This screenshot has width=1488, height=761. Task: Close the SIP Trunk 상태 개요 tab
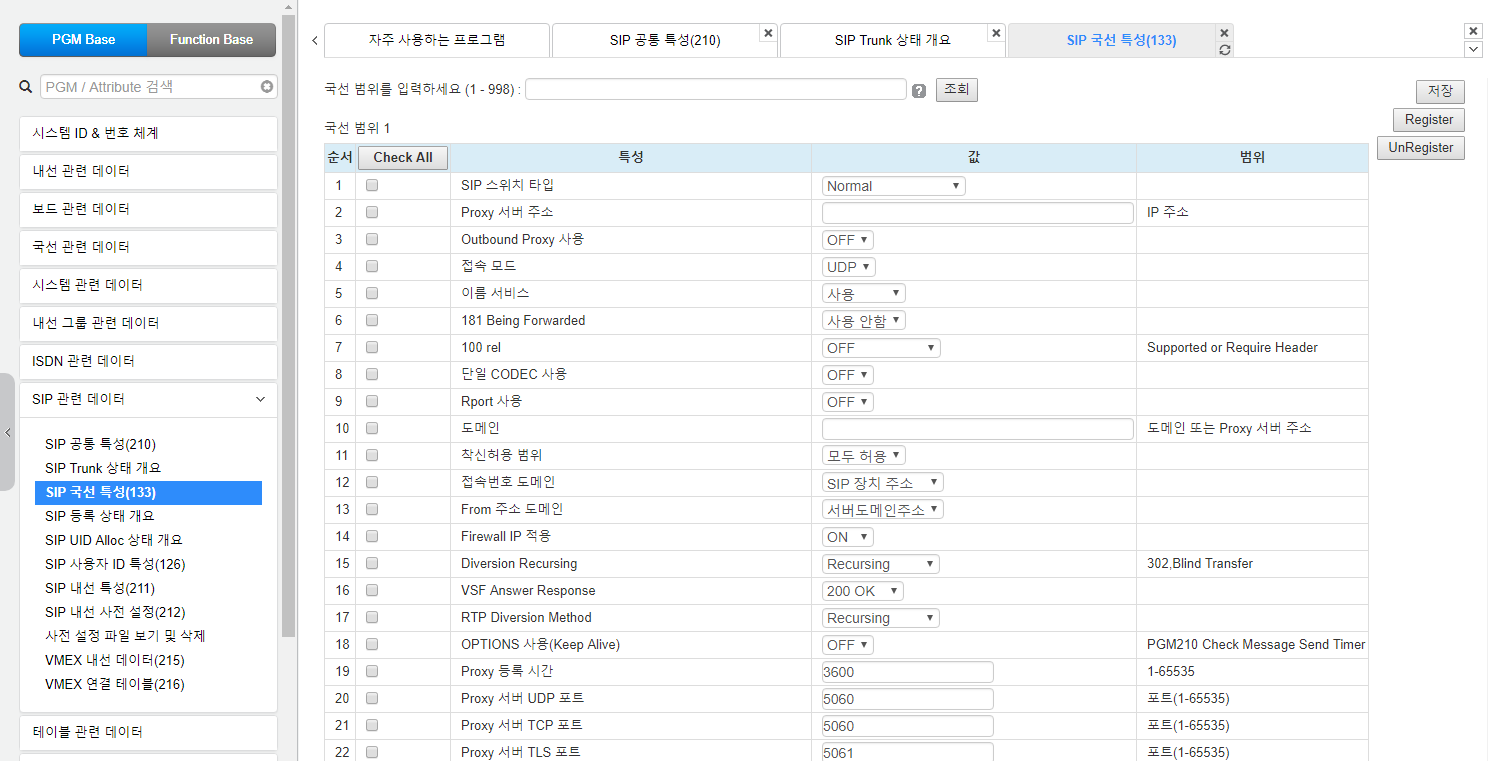coord(996,33)
